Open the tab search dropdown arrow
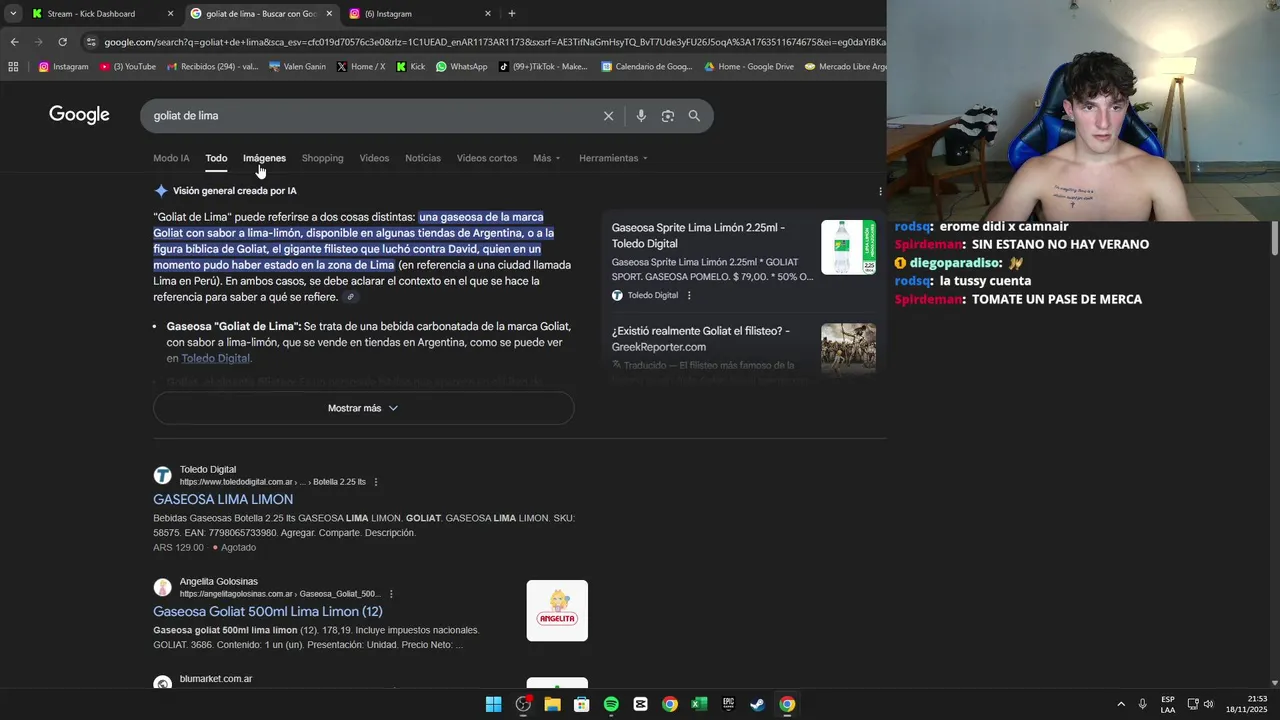The image size is (1280, 720). click(x=12, y=14)
